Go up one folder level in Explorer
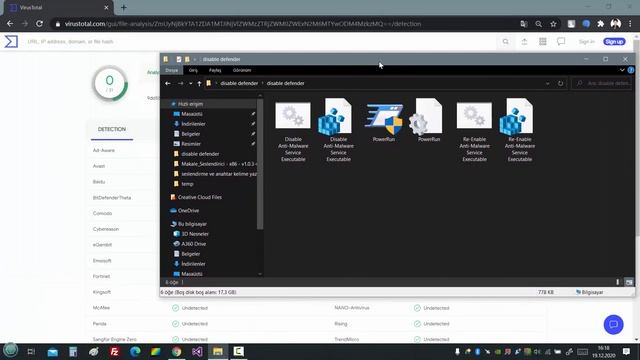The height and width of the screenshot is (360, 640). (x=199, y=83)
